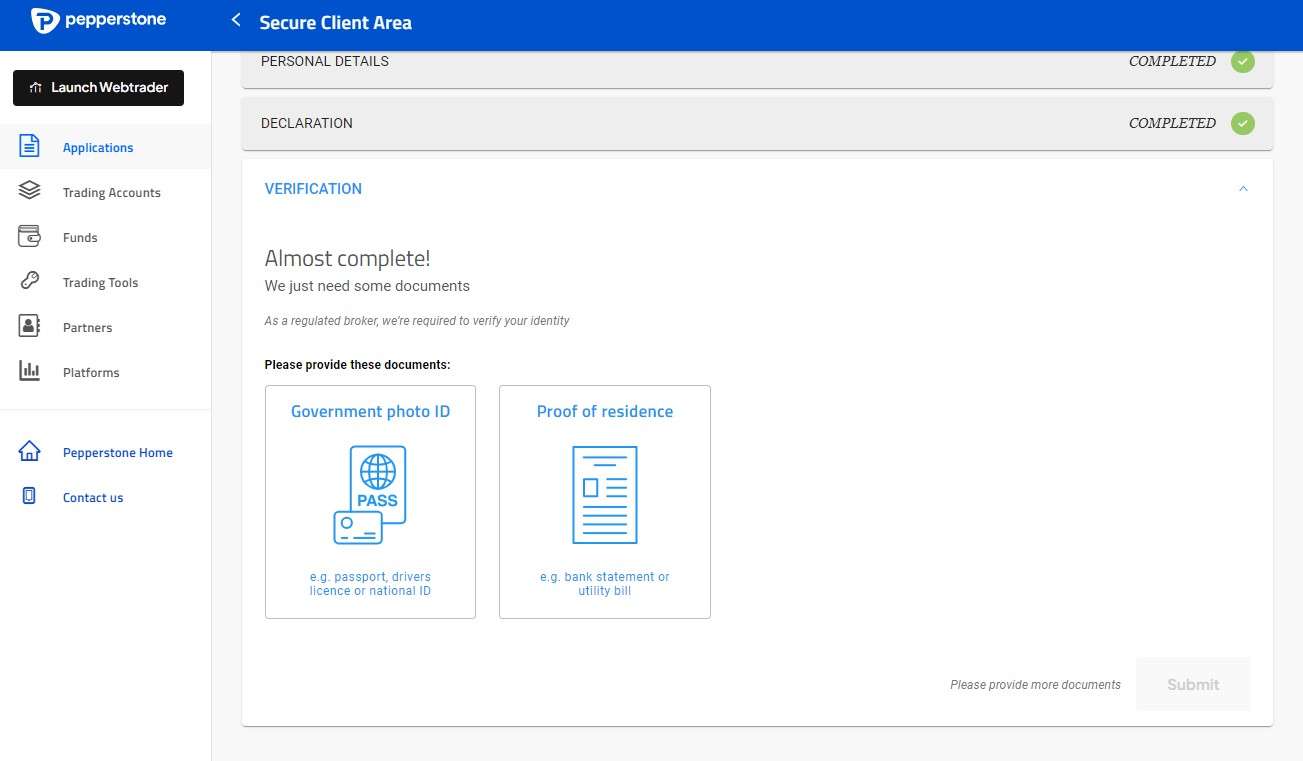The height and width of the screenshot is (761, 1303).
Task: Click the Partners contact icon
Action: pos(29,326)
